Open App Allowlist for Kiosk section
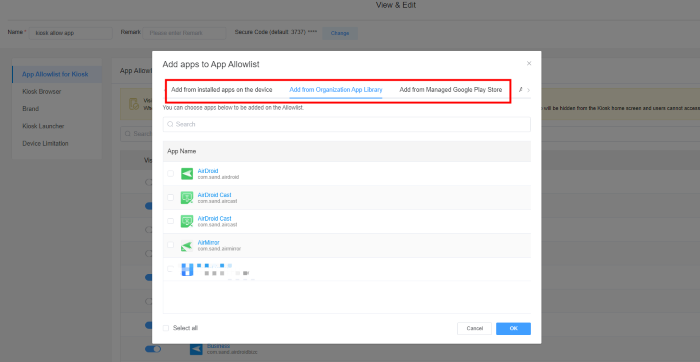The image size is (700, 362). 57,74
